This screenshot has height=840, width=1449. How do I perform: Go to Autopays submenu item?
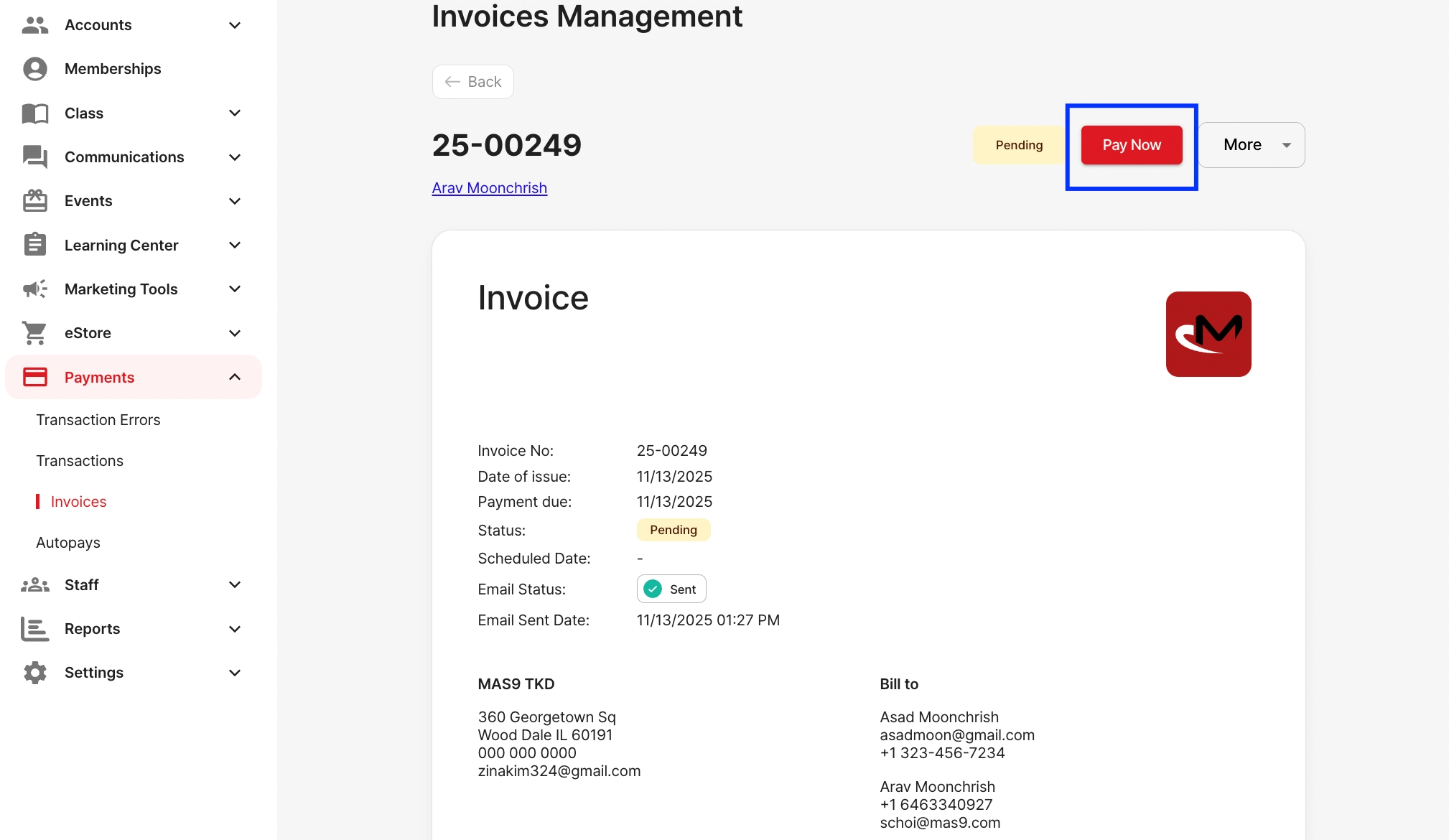pos(68,543)
